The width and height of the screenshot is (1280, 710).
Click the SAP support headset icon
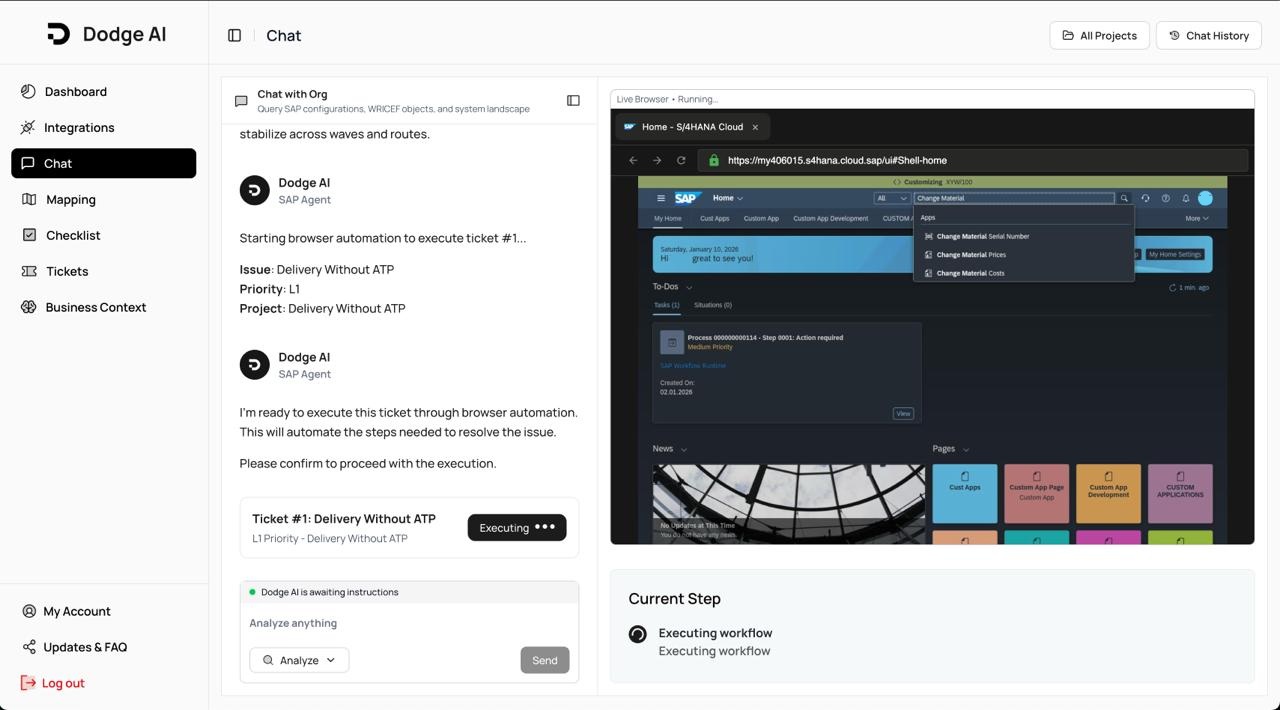(x=1145, y=198)
